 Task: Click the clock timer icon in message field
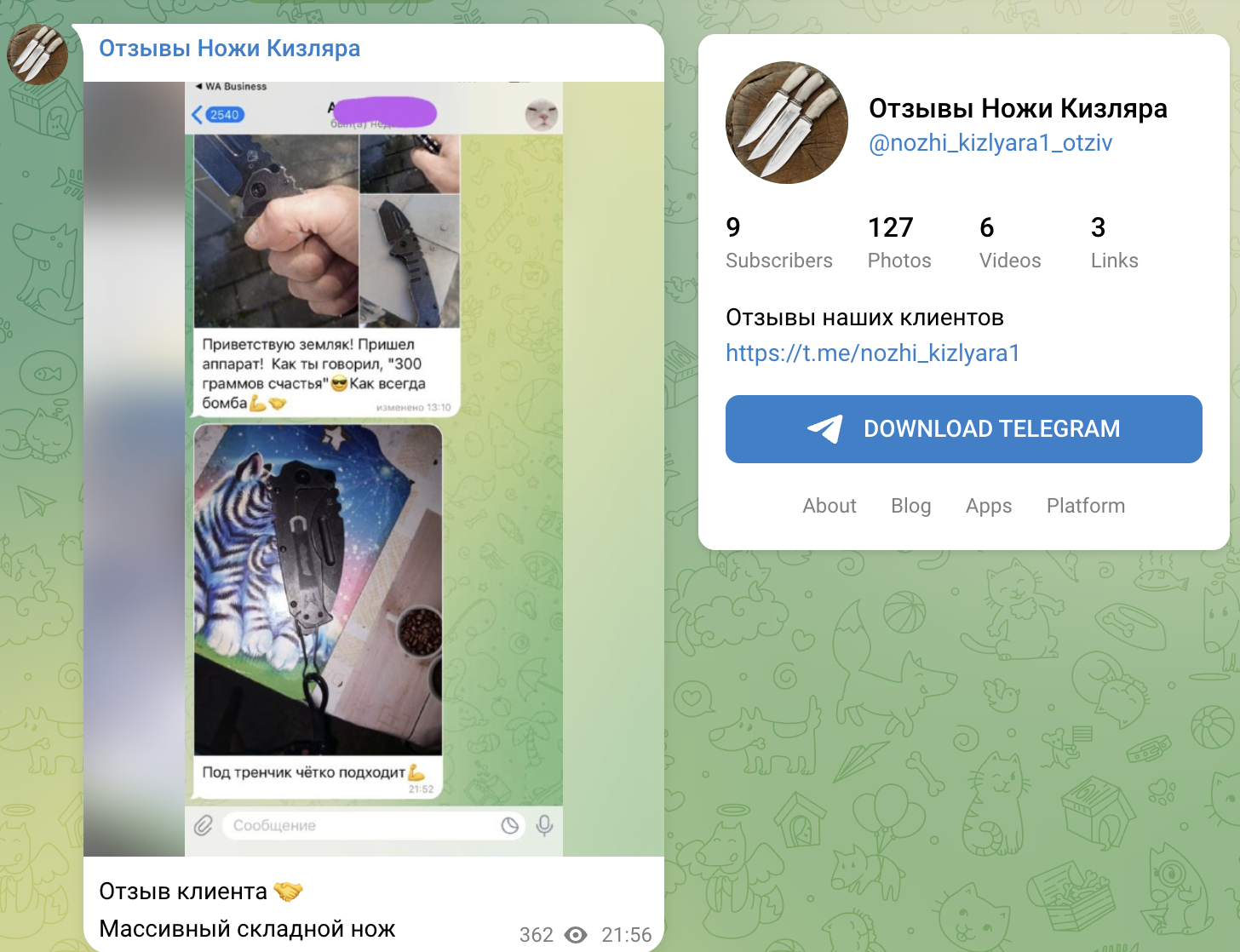tap(509, 825)
